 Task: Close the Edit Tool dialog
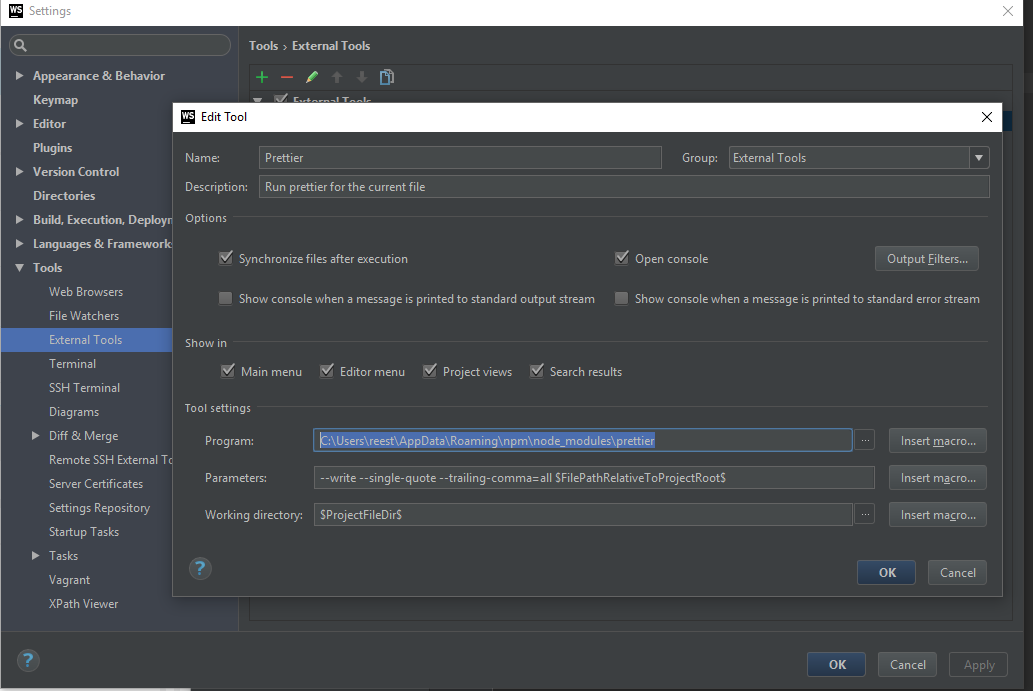(986, 117)
